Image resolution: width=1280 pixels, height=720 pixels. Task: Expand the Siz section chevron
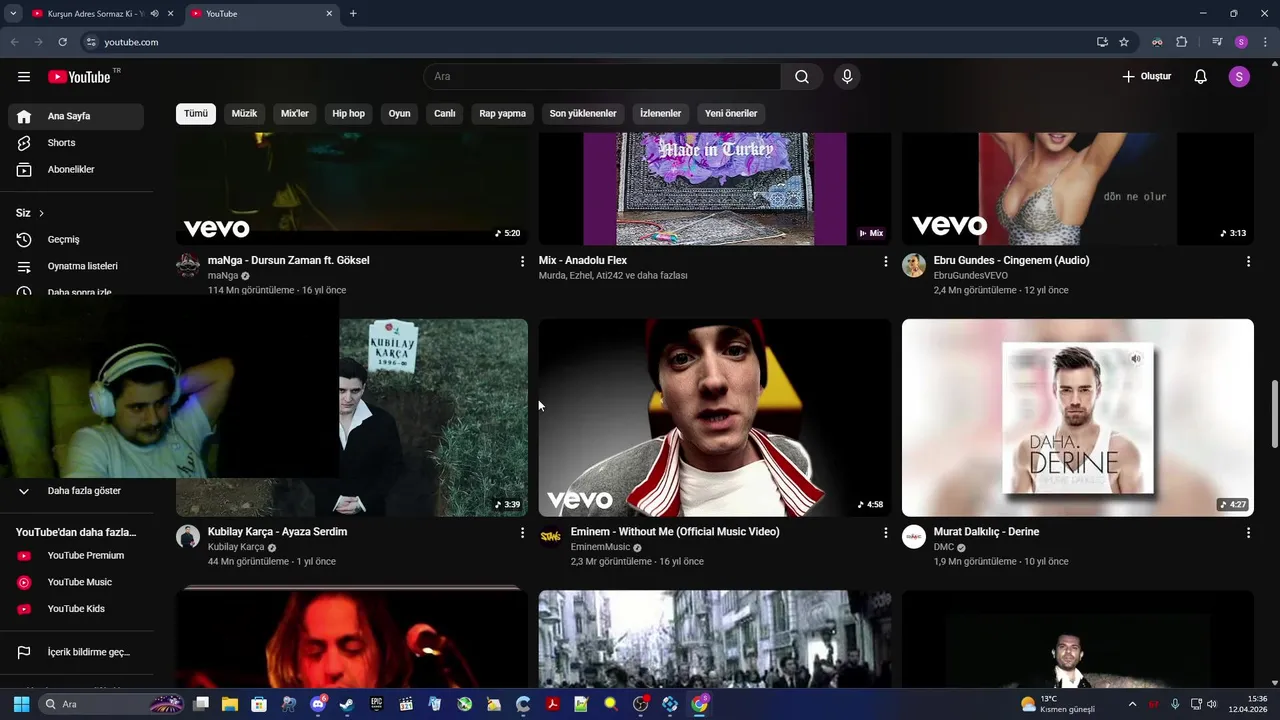(41, 213)
